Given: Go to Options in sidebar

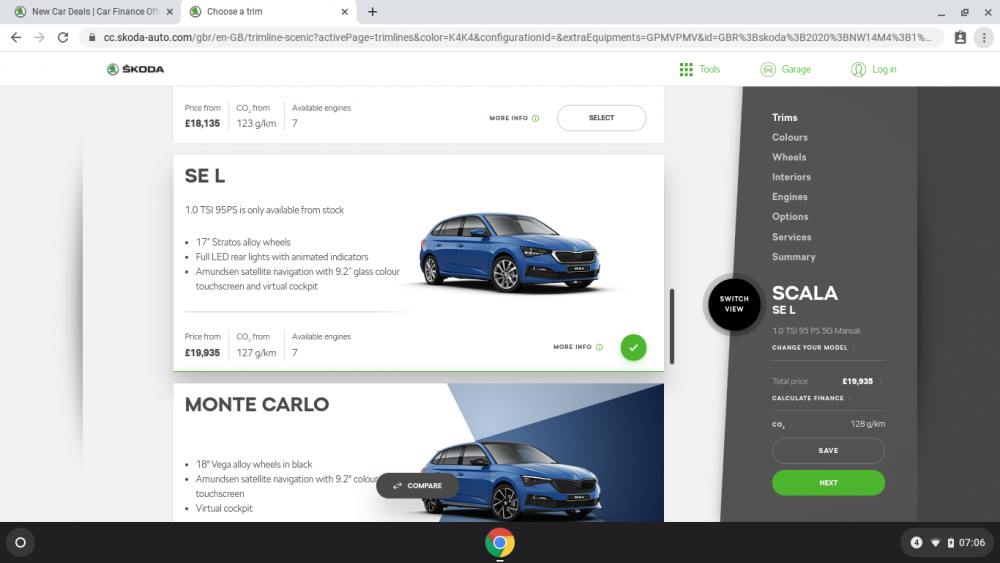Looking at the screenshot, I should [790, 217].
